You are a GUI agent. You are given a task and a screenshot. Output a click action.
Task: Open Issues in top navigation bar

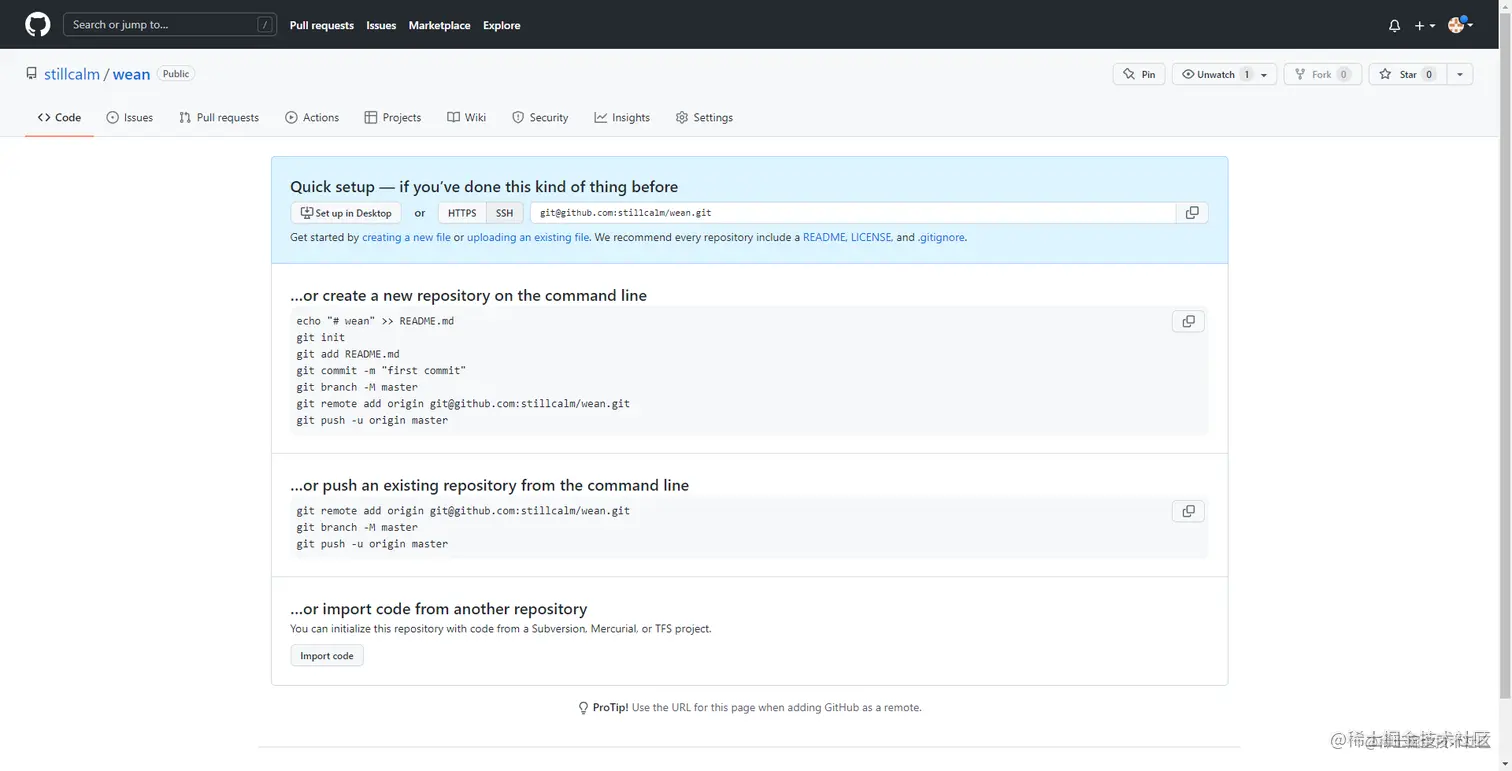(x=381, y=25)
